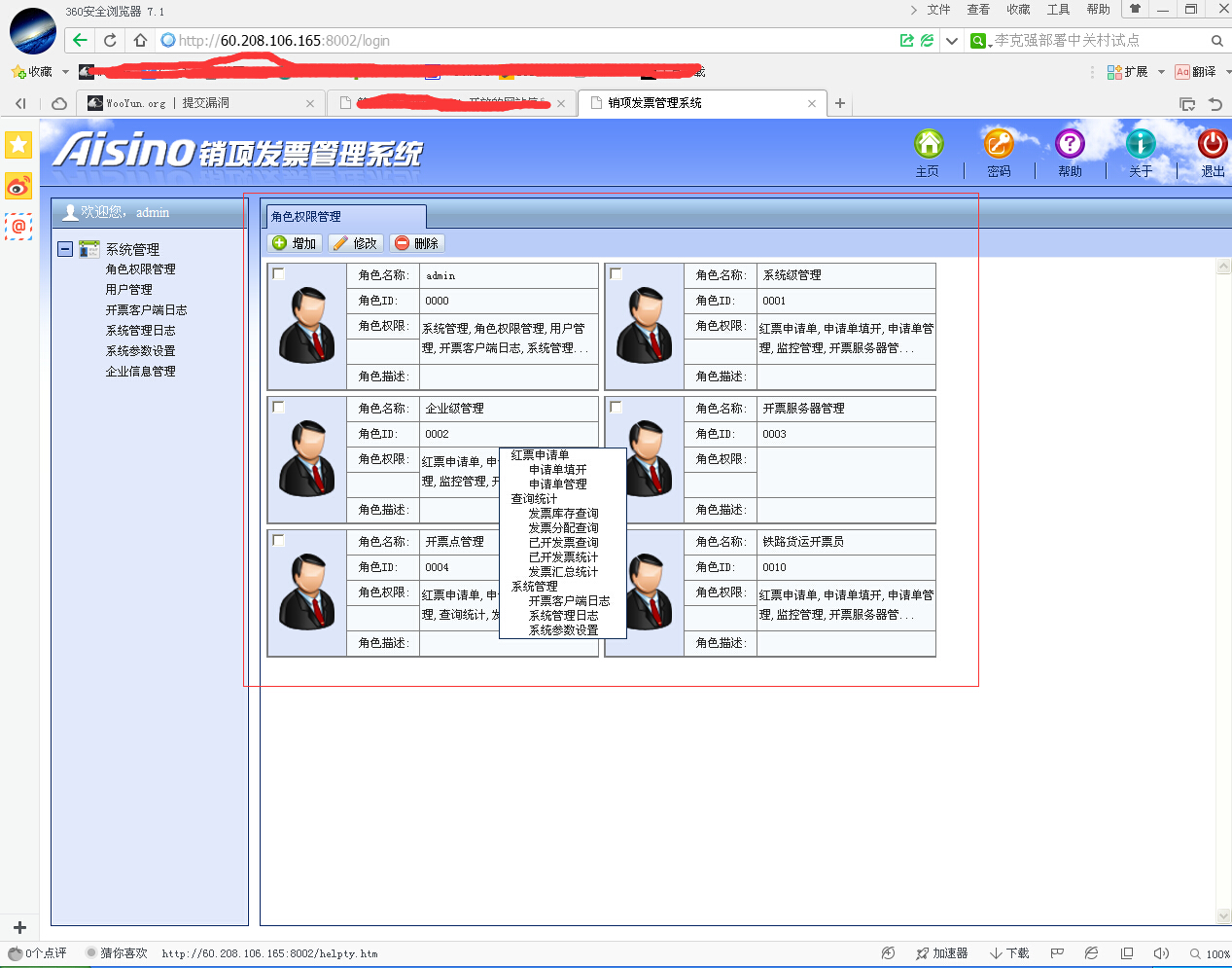The width and height of the screenshot is (1232, 968).
Task: Open the 关于 about icon
Action: click(1141, 144)
